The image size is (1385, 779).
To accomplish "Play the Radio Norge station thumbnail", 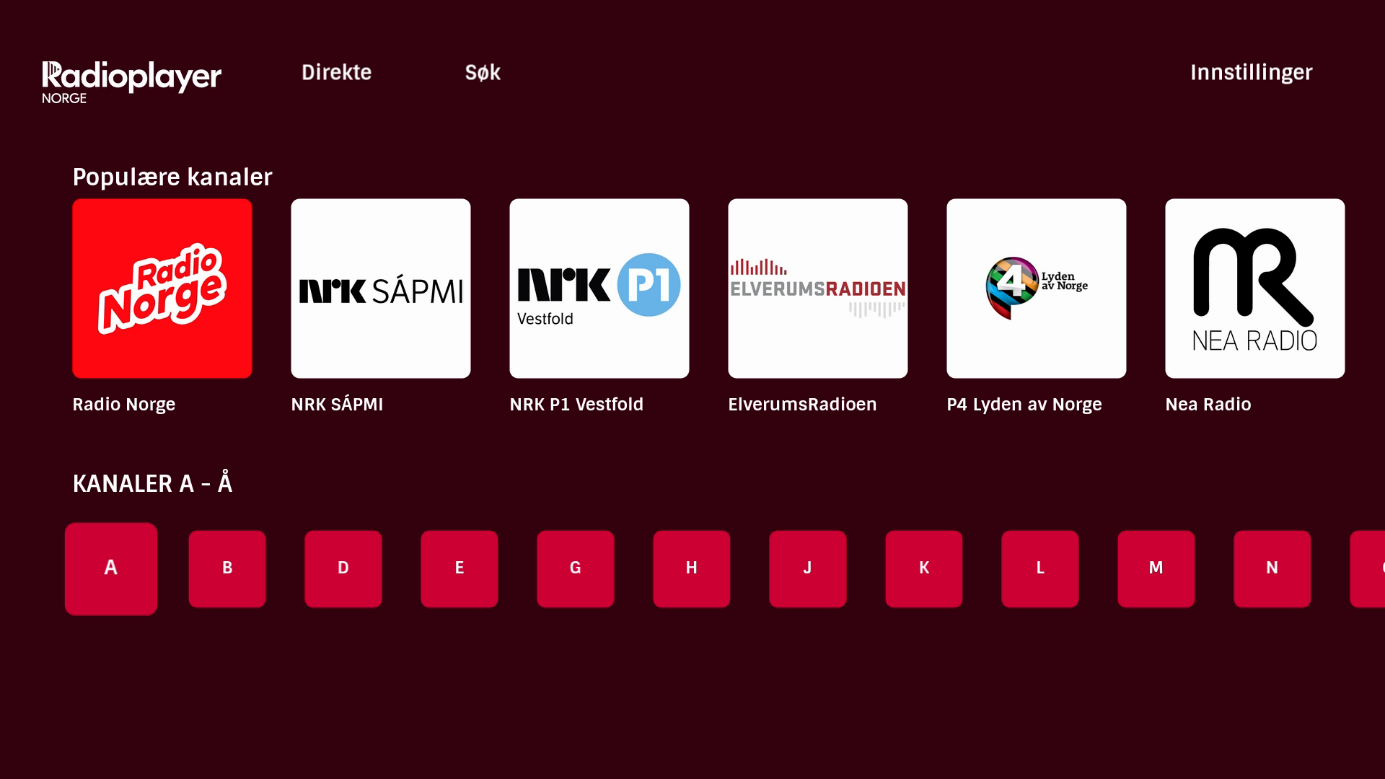I will 162,288.
